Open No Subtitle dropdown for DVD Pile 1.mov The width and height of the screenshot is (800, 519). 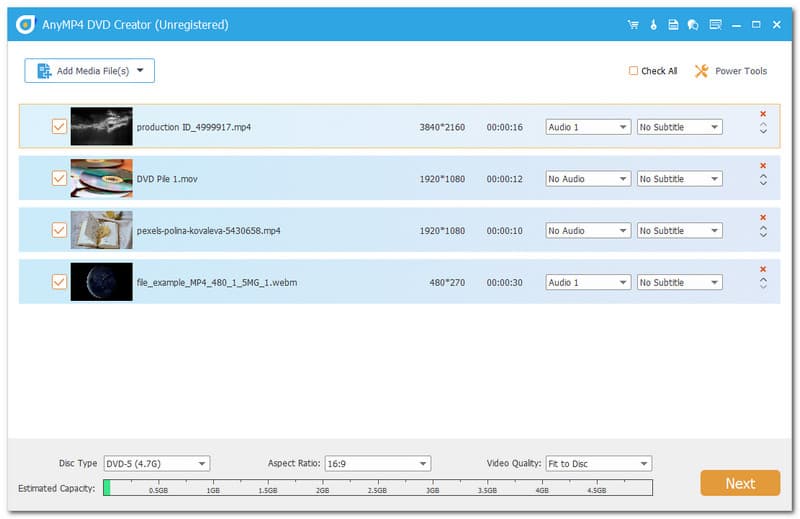coord(679,179)
